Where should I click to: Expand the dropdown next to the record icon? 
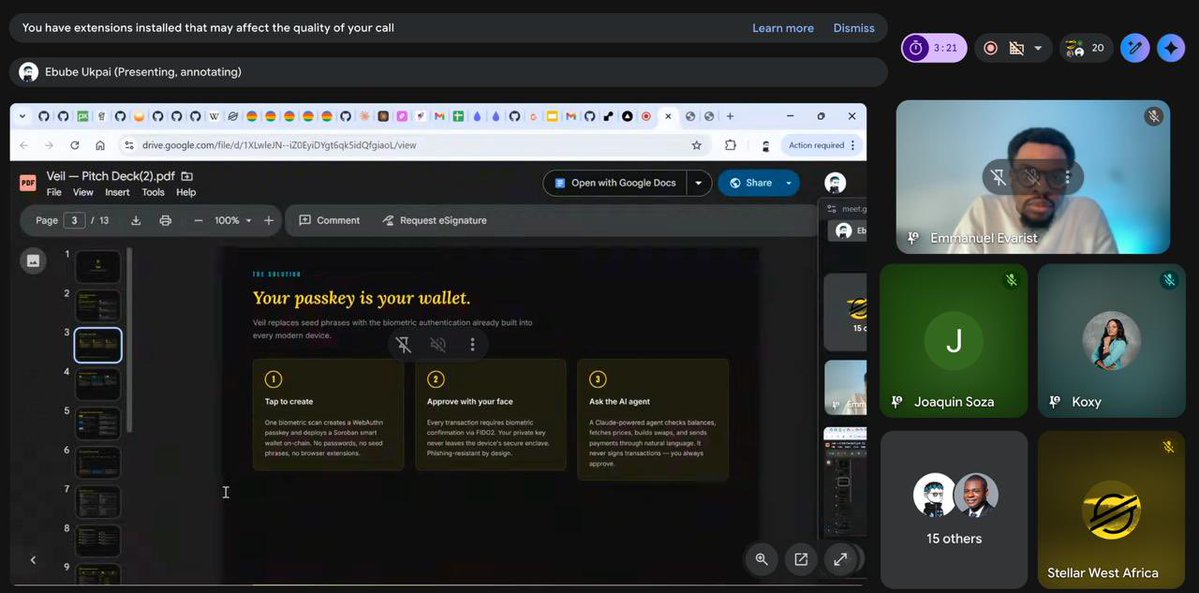pos(1038,48)
